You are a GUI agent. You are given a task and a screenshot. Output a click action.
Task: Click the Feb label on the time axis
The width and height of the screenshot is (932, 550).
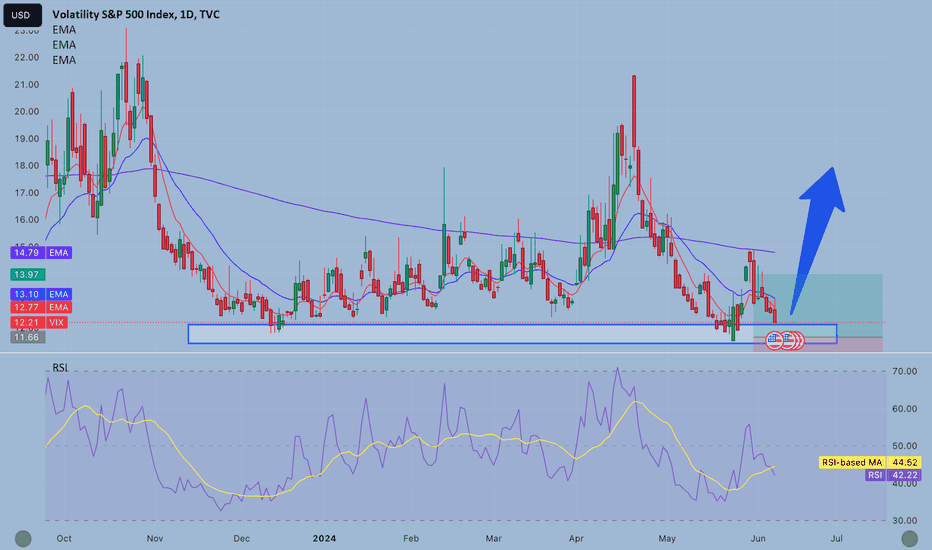(411, 539)
